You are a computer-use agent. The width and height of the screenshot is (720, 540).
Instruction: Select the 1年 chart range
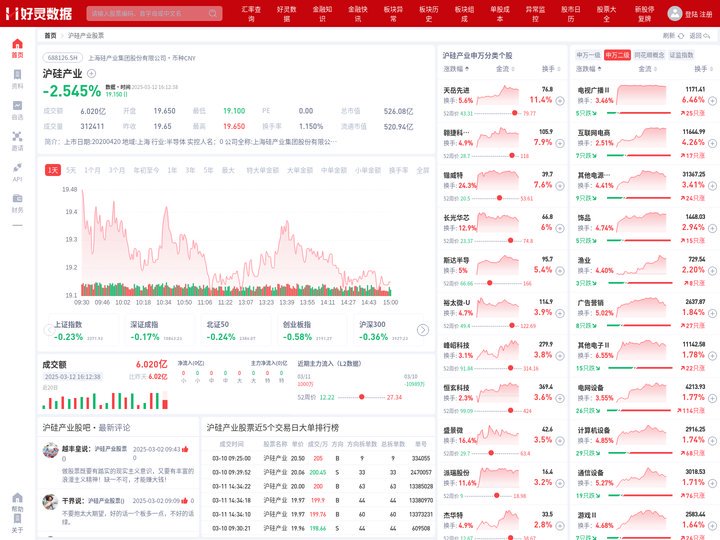click(x=172, y=170)
